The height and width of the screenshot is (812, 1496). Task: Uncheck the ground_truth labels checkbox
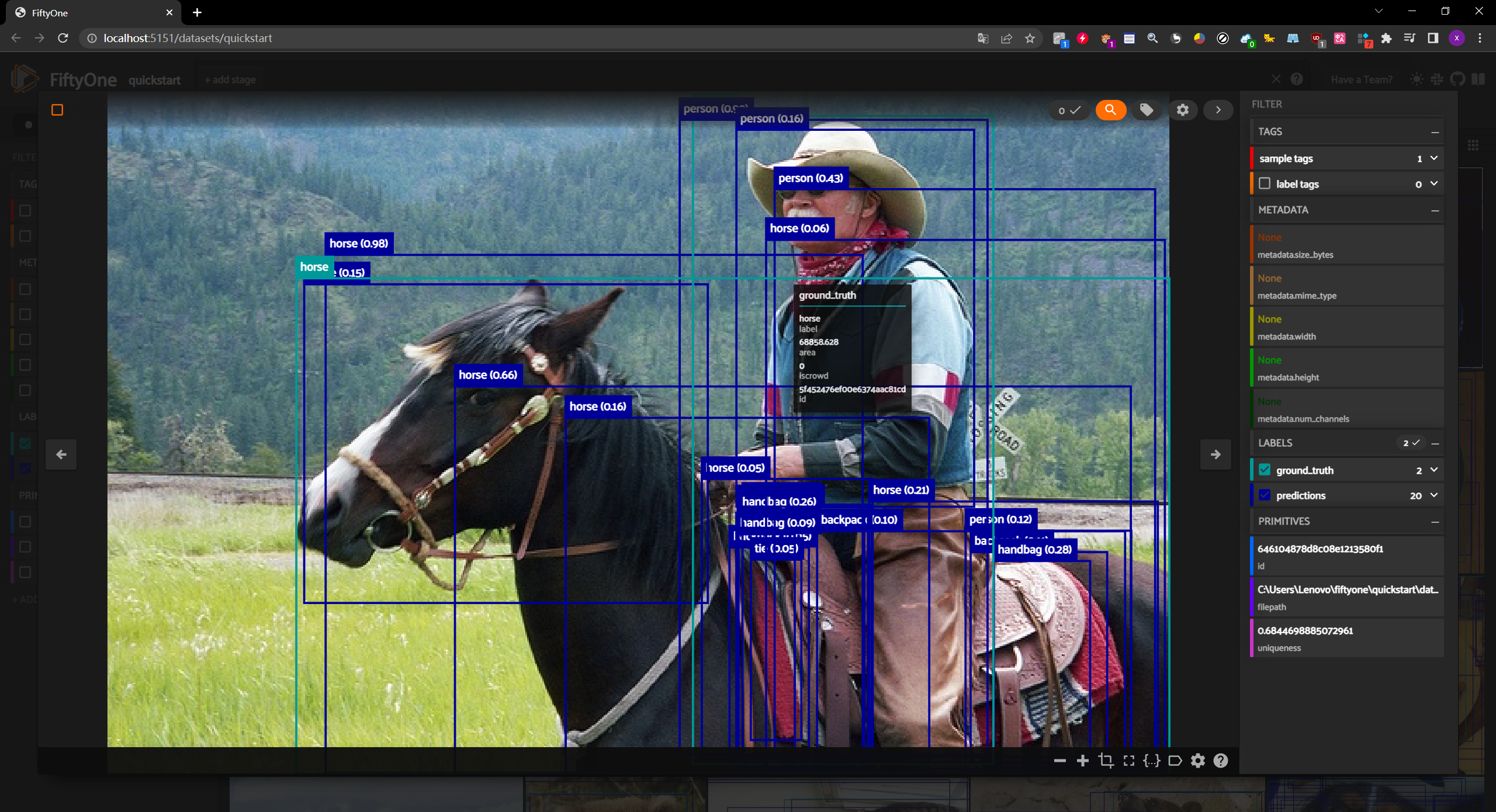point(1265,470)
